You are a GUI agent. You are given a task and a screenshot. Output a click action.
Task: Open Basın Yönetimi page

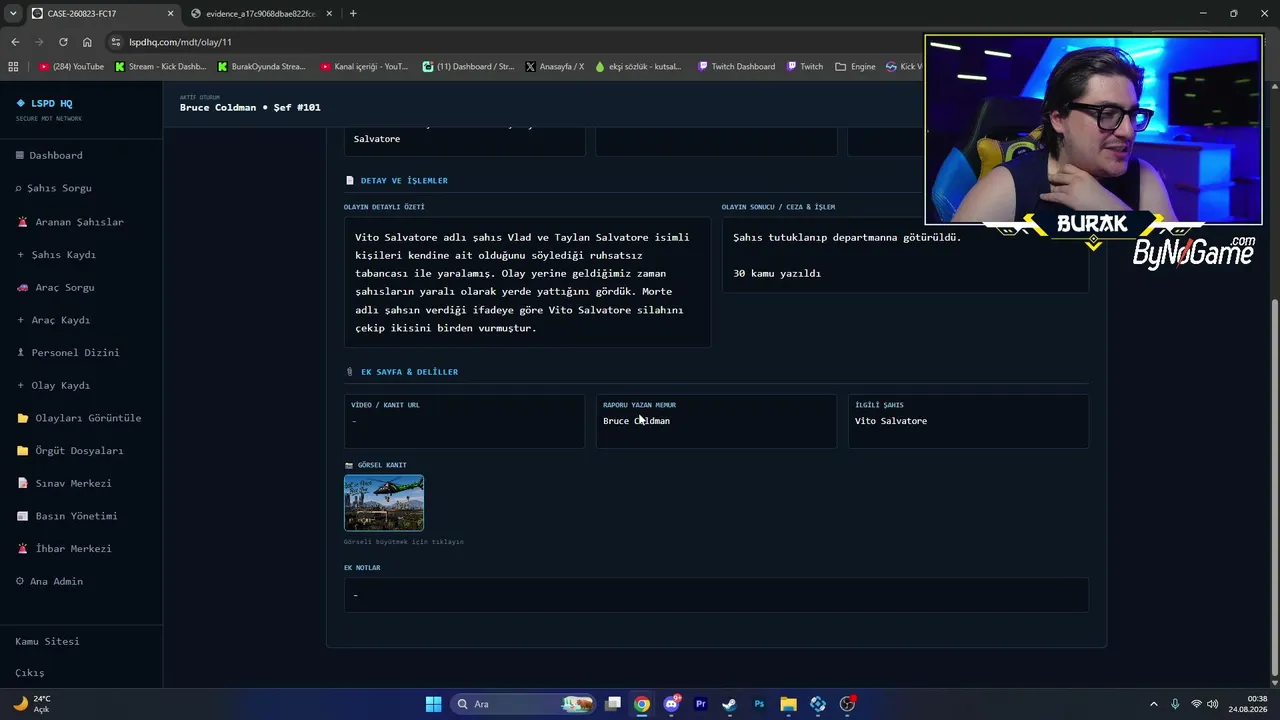[x=68, y=516]
